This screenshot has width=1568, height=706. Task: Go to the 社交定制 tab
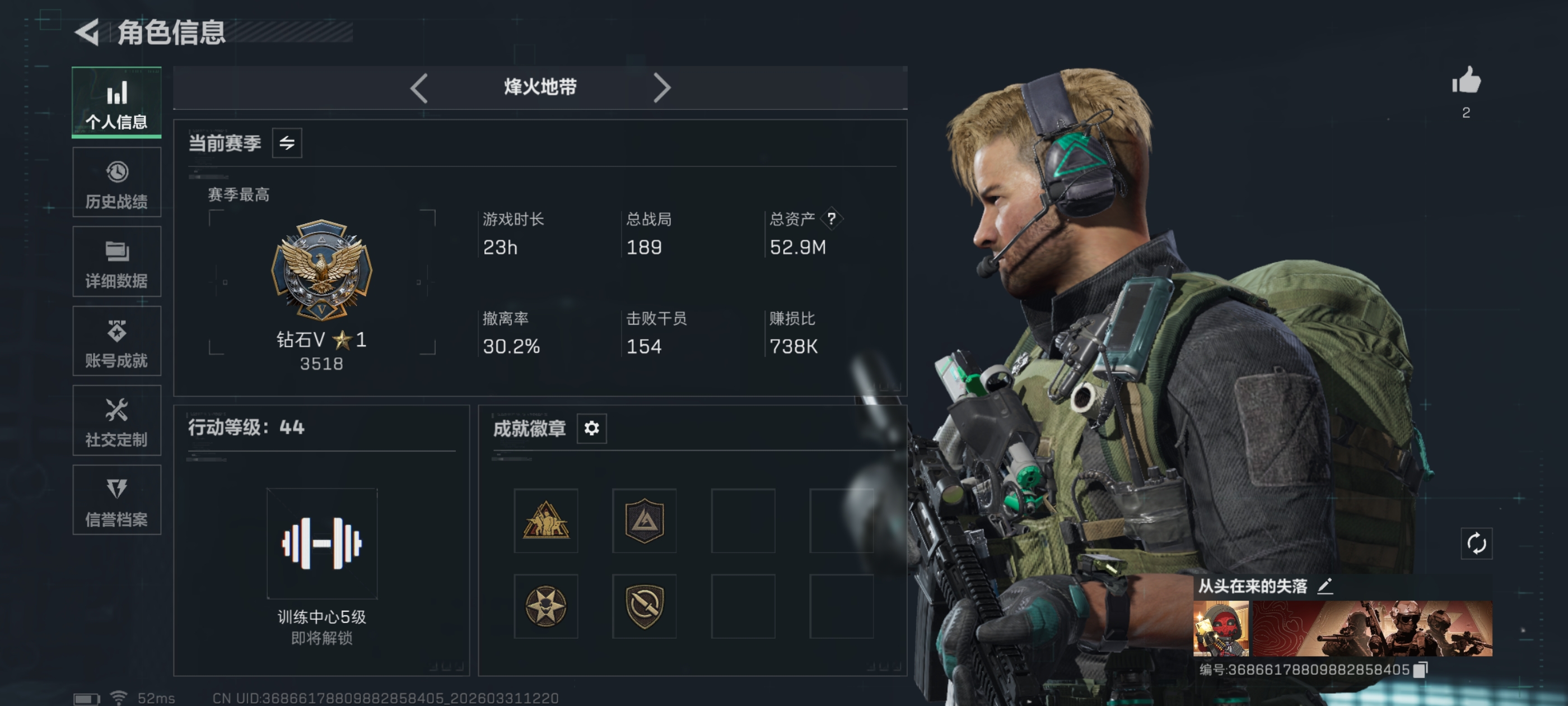(x=117, y=420)
